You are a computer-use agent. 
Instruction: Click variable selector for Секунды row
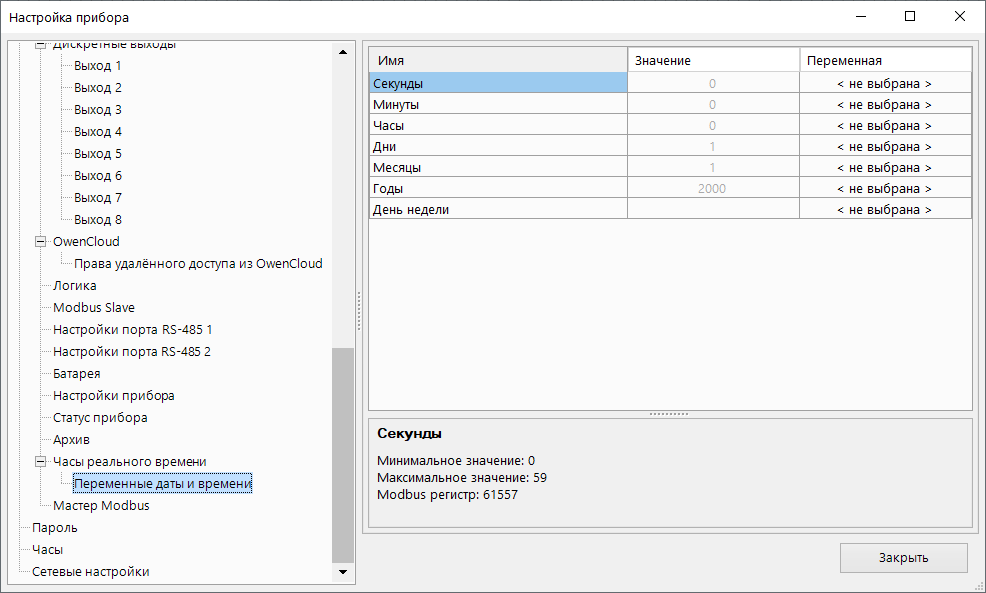click(884, 84)
